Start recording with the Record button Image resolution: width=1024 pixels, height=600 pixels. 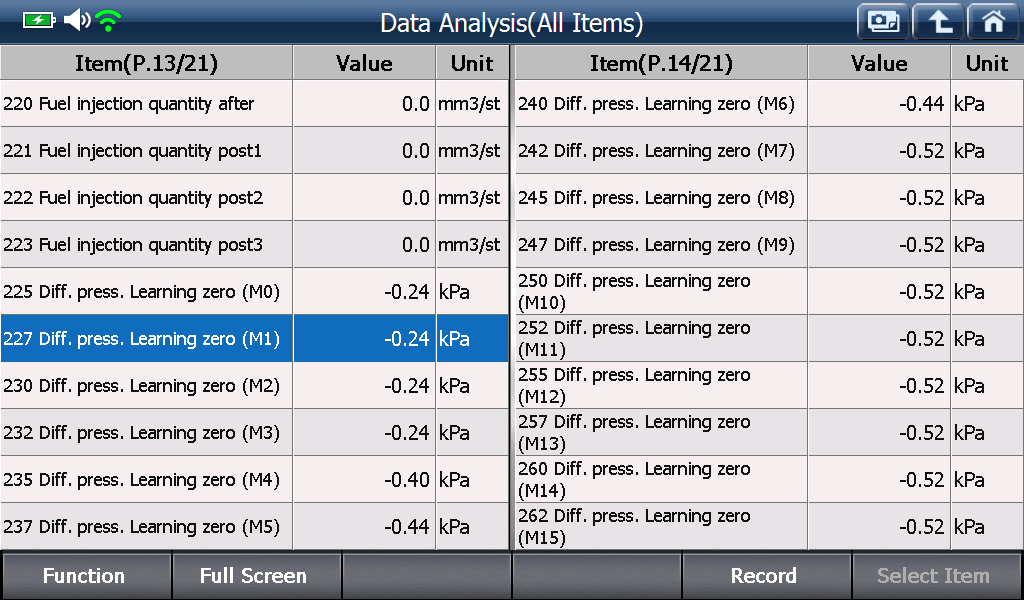pyautogui.click(x=765, y=576)
